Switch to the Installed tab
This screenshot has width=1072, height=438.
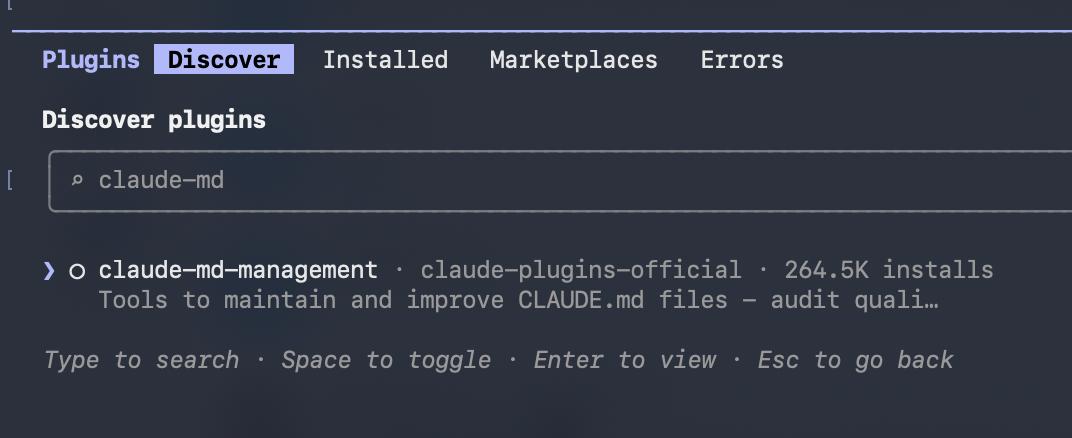coord(386,59)
